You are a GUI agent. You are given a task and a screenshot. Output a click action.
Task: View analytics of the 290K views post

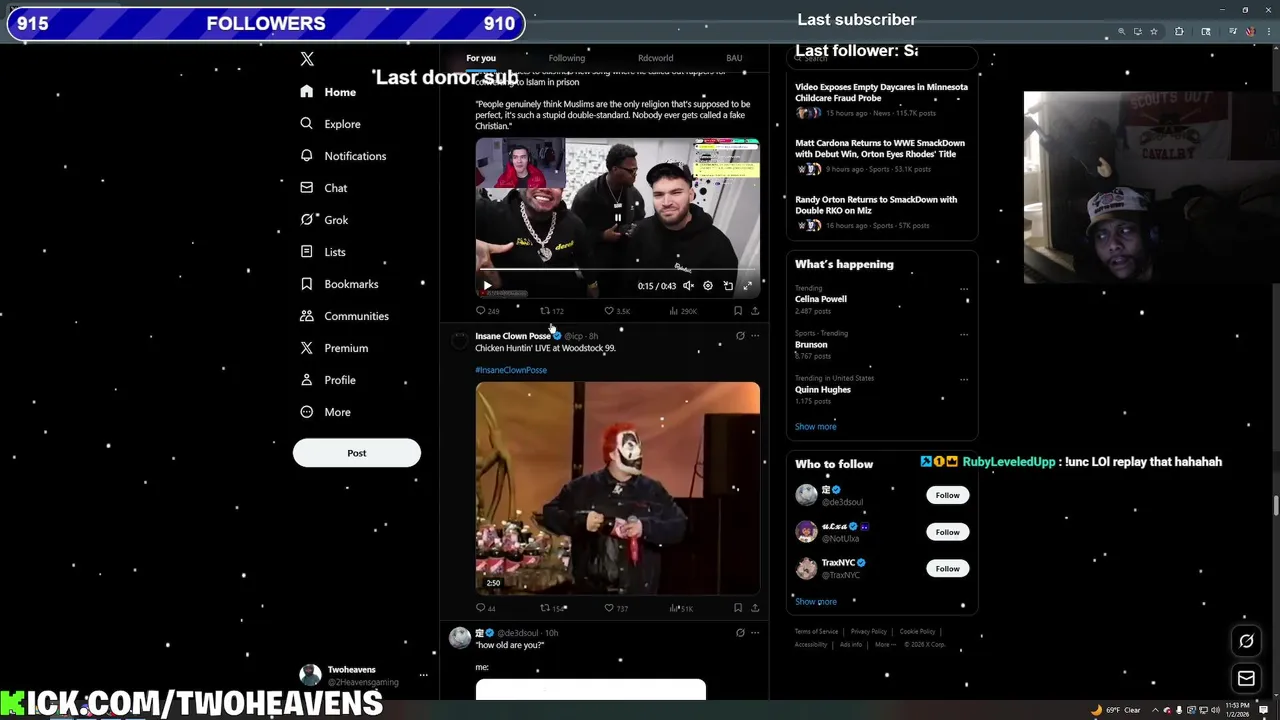(x=683, y=311)
